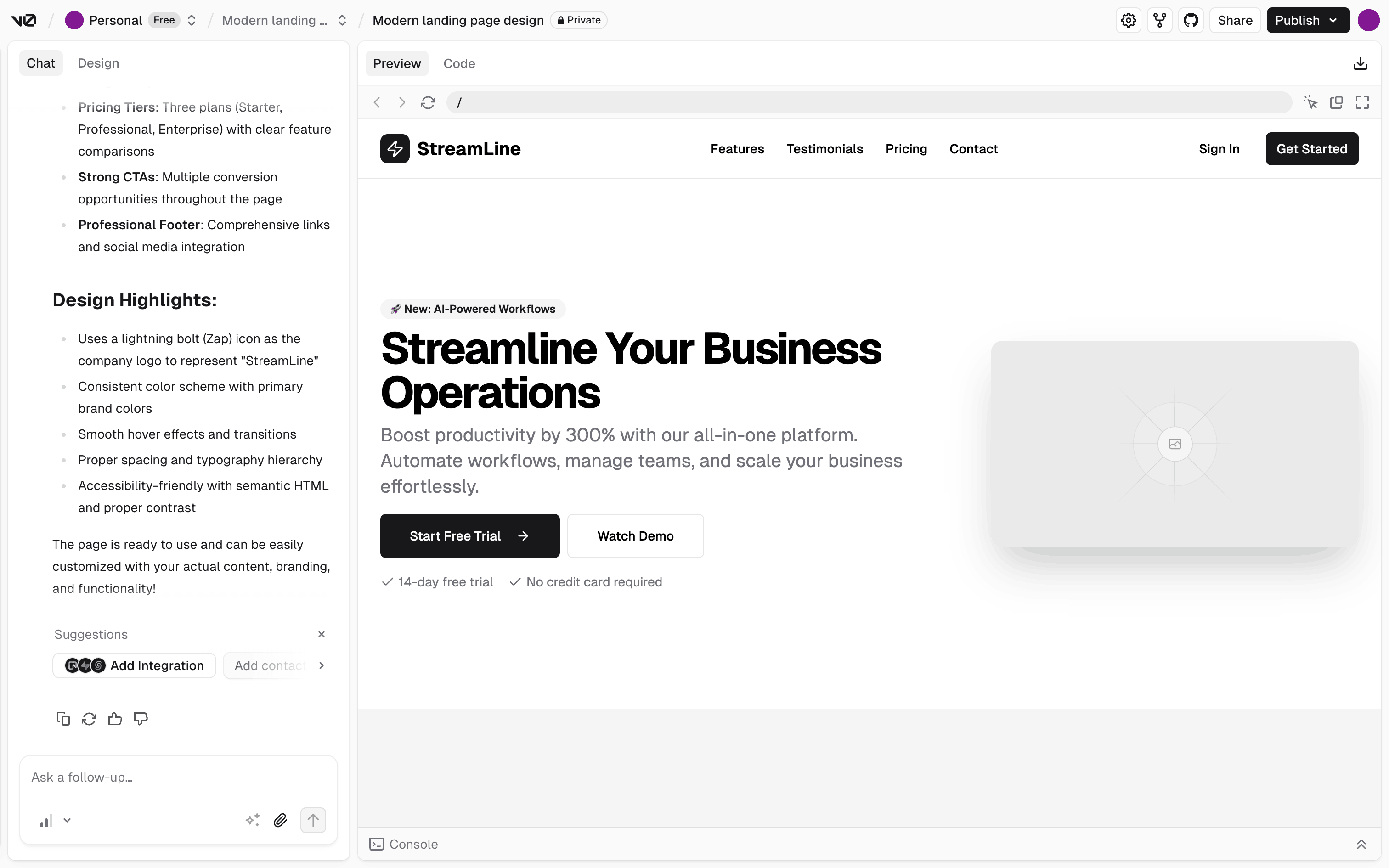
Task: Dismiss the Suggestions section
Action: coord(322,634)
